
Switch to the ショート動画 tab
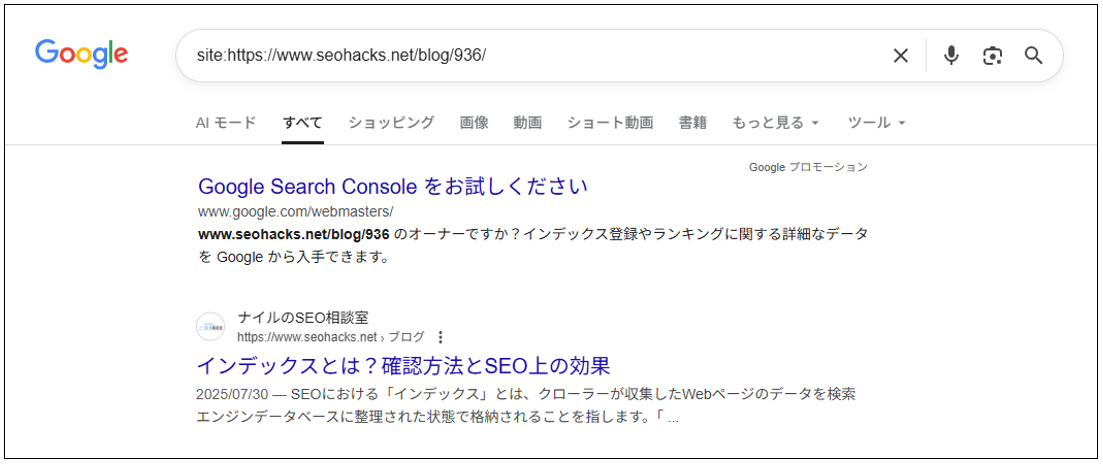pos(610,123)
